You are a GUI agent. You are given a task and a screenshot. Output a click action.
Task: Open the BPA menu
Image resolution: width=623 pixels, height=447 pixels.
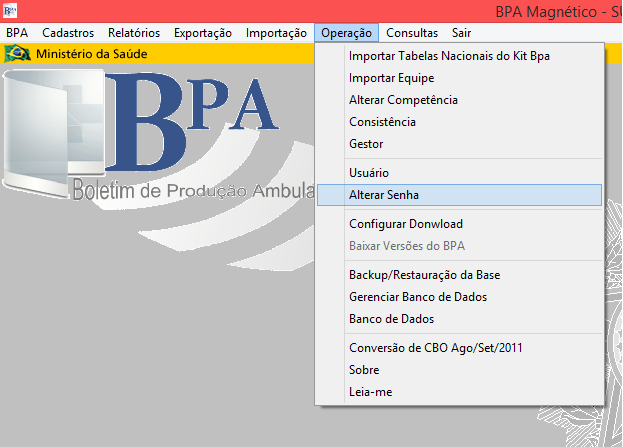[x=17, y=33]
